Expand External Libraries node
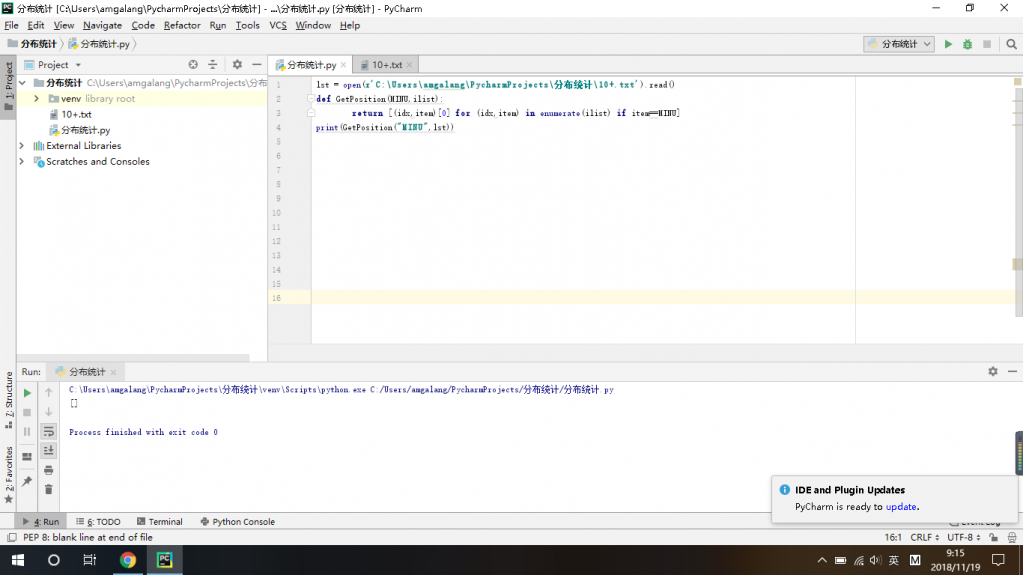The width and height of the screenshot is (1023, 575). [x=22, y=146]
